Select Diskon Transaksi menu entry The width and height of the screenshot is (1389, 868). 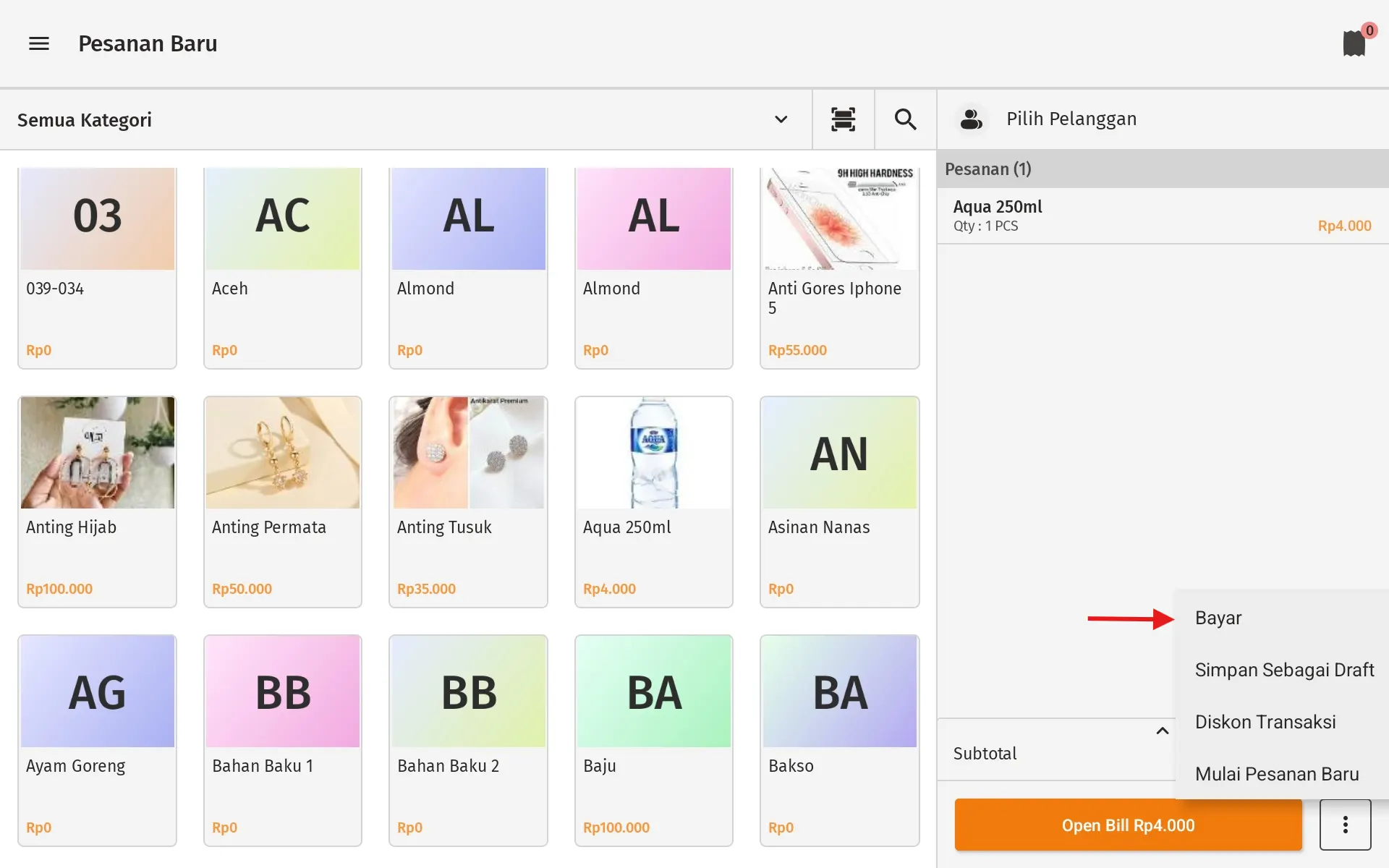pos(1265,722)
